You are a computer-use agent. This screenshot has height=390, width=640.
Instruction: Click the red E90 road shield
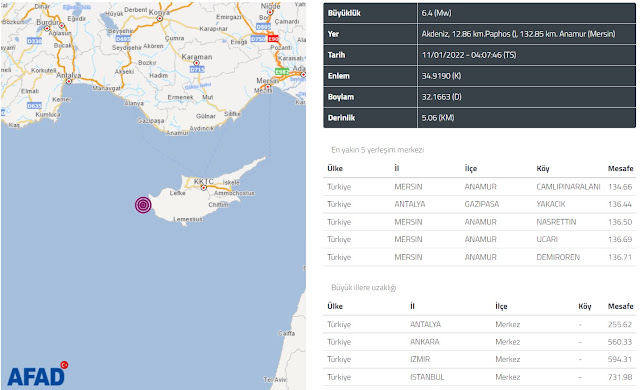(273, 39)
